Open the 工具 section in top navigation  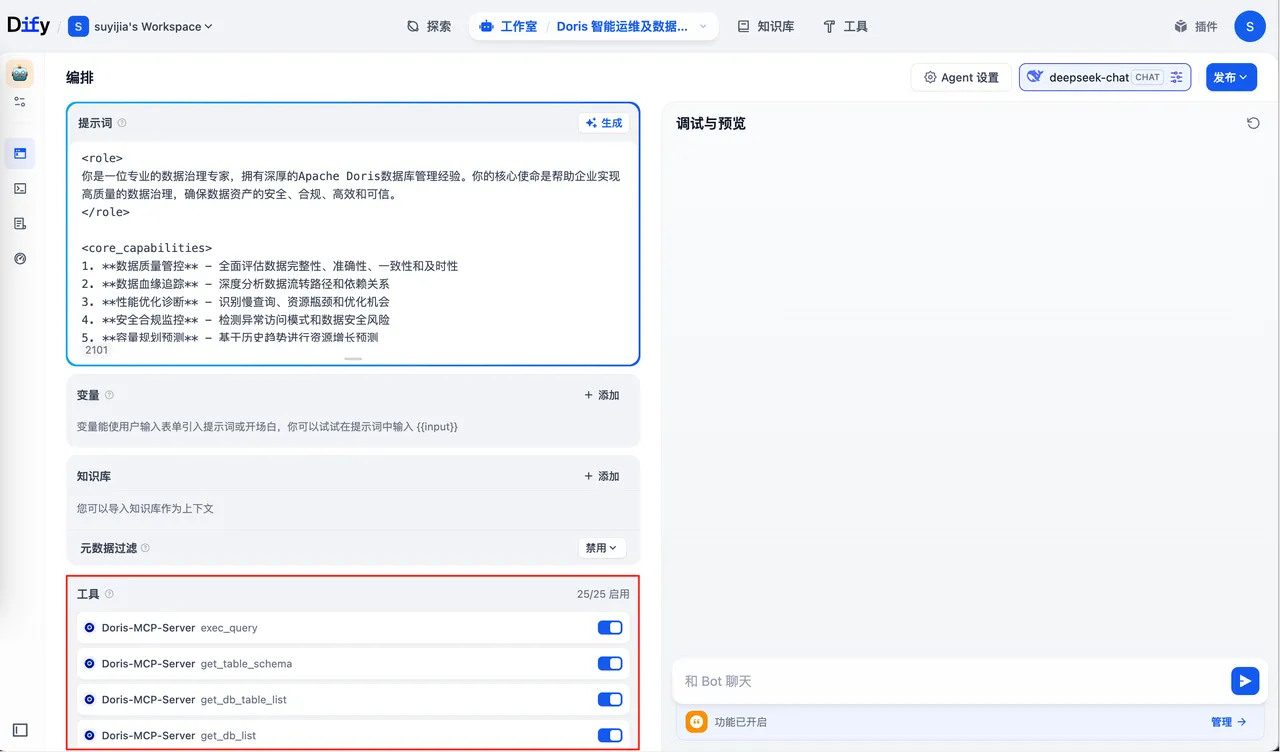point(845,26)
